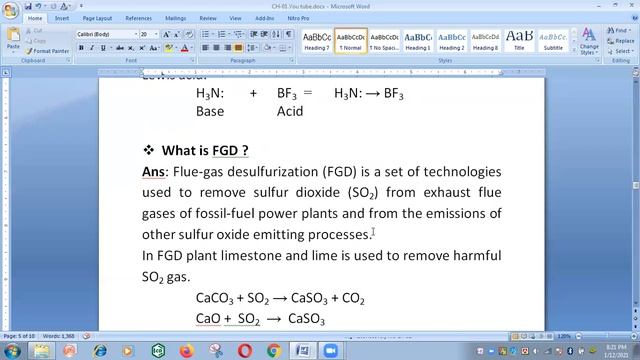Viewport: 640px width, 360px height.
Task: Apply the No Spacing style
Action: click(384, 41)
